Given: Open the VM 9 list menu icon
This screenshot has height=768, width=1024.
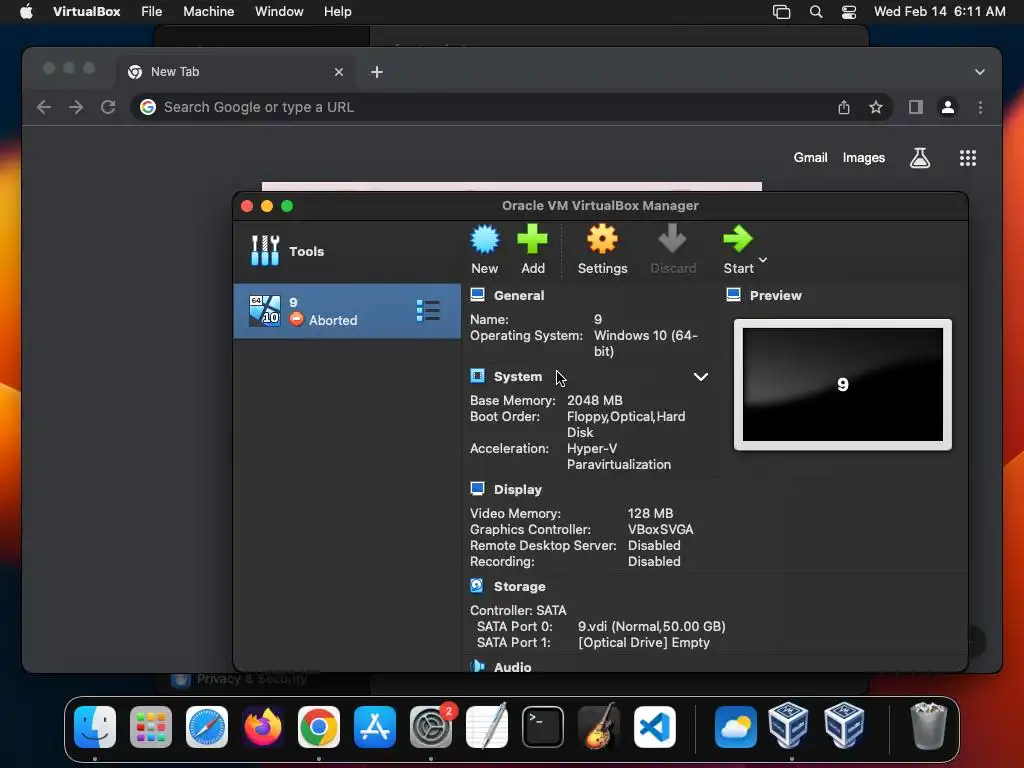Looking at the screenshot, I should coord(428,311).
